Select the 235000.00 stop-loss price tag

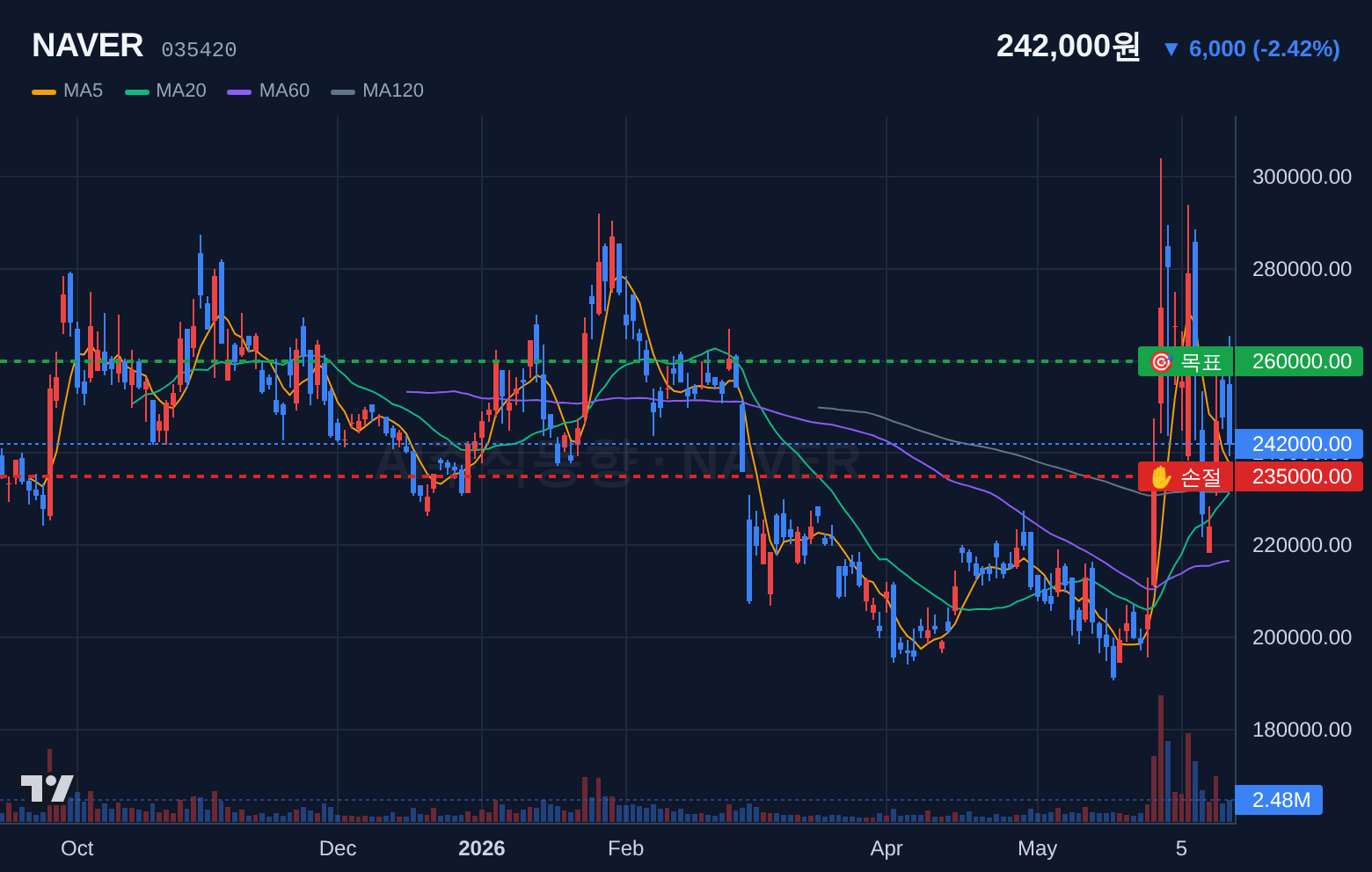tap(1299, 476)
